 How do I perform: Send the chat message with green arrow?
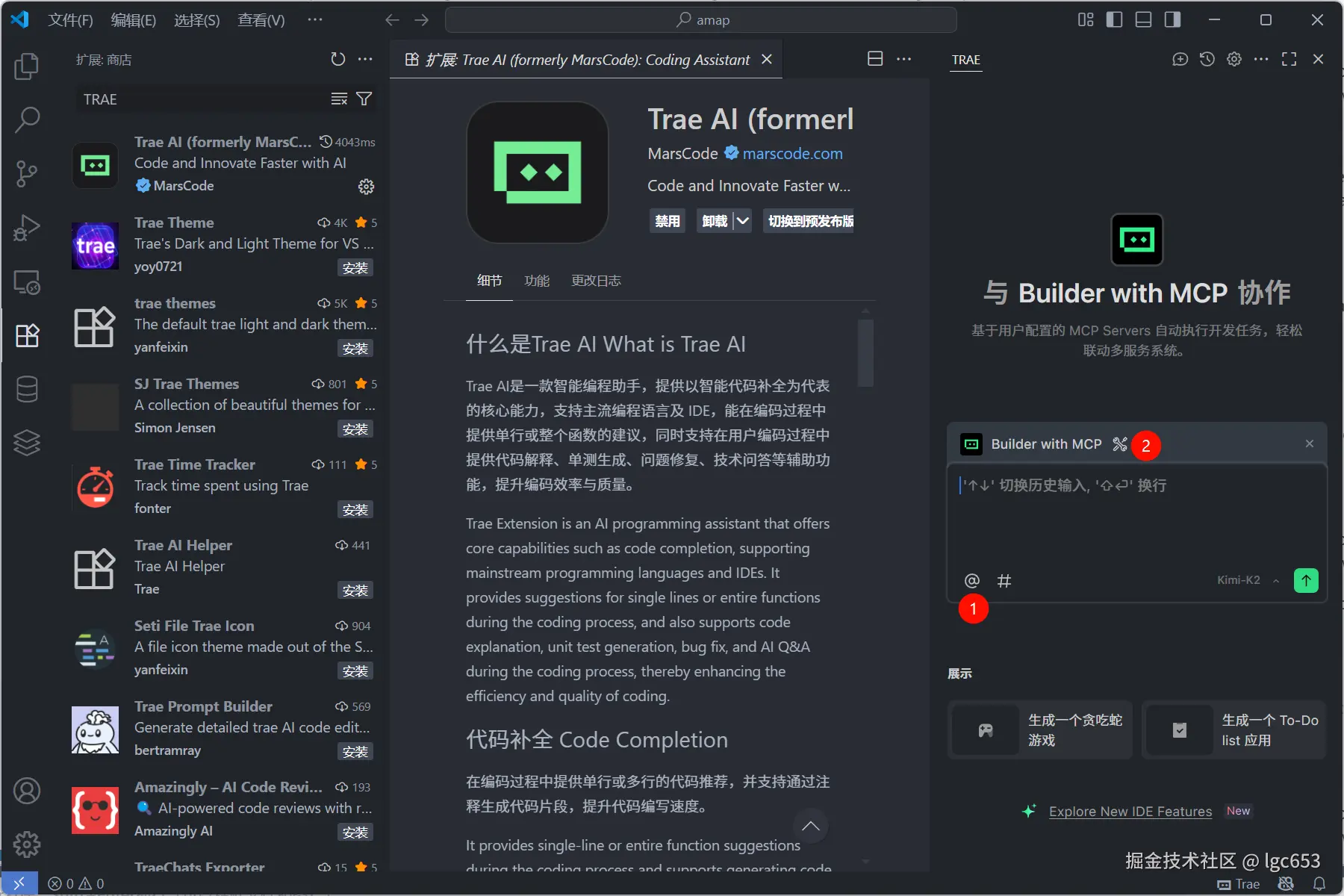1306,580
